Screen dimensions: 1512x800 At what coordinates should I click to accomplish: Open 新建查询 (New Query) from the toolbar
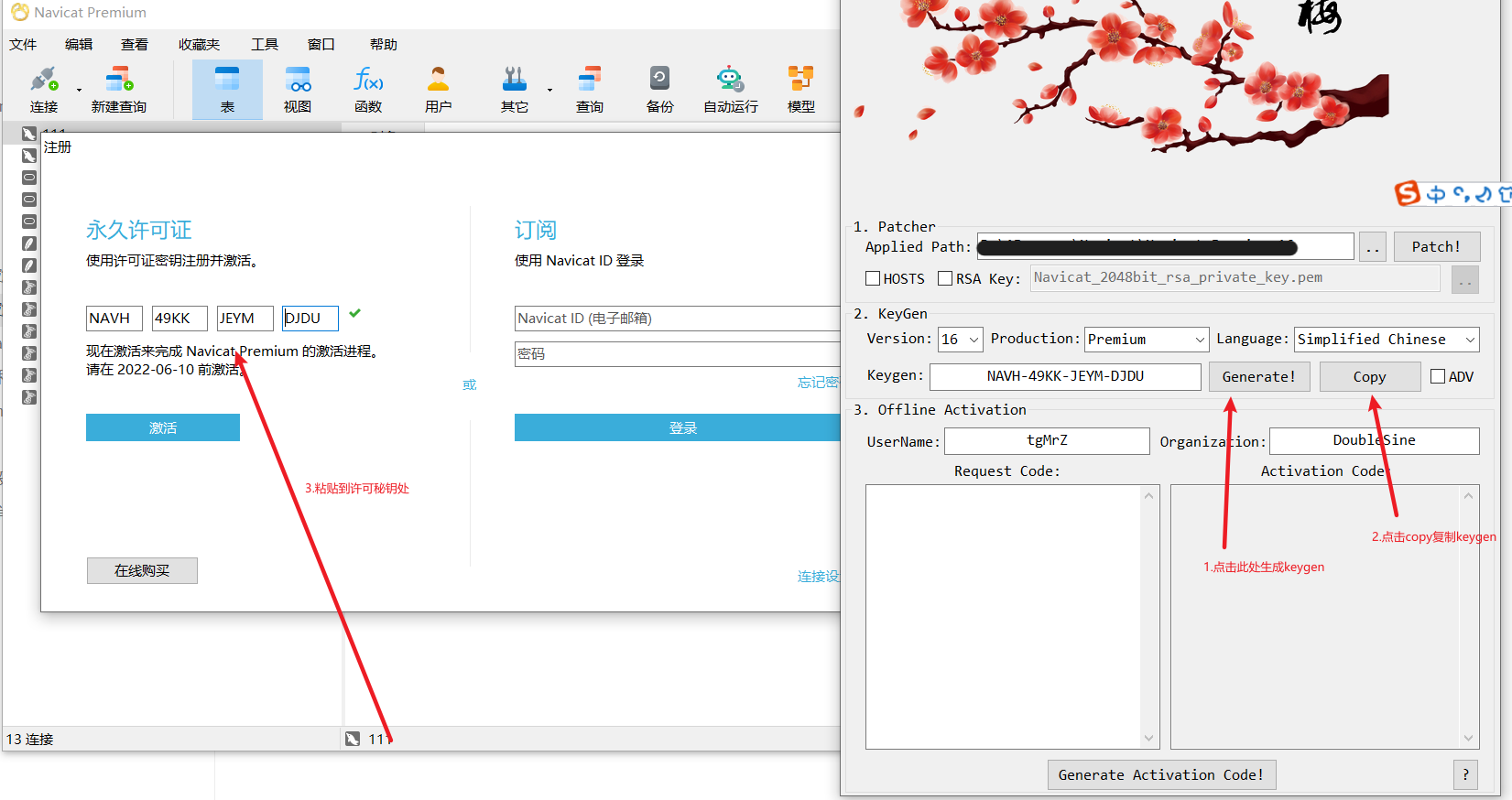pyautogui.click(x=119, y=89)
